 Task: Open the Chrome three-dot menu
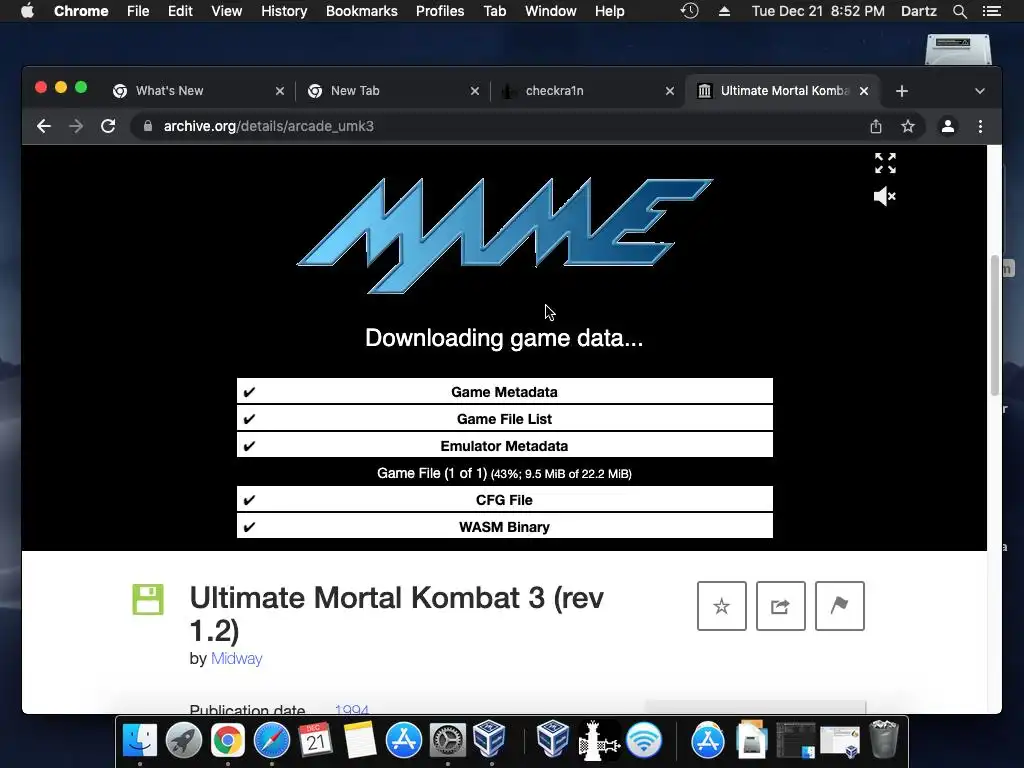pos(980,126)
